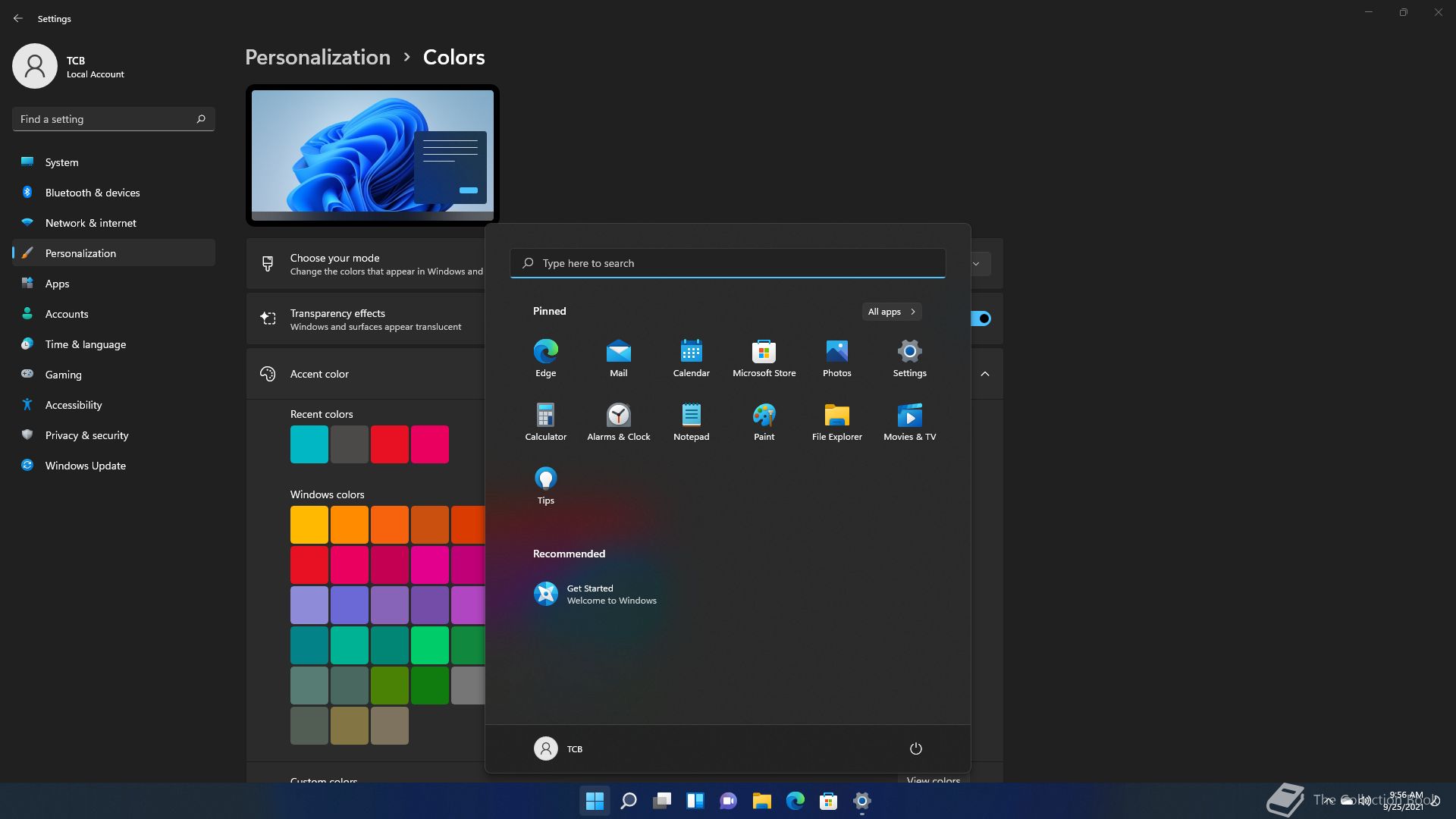The width and height of the screenshot is (1456, 819).
Task: Launch Movies & TV app
Action: point(909,422)
